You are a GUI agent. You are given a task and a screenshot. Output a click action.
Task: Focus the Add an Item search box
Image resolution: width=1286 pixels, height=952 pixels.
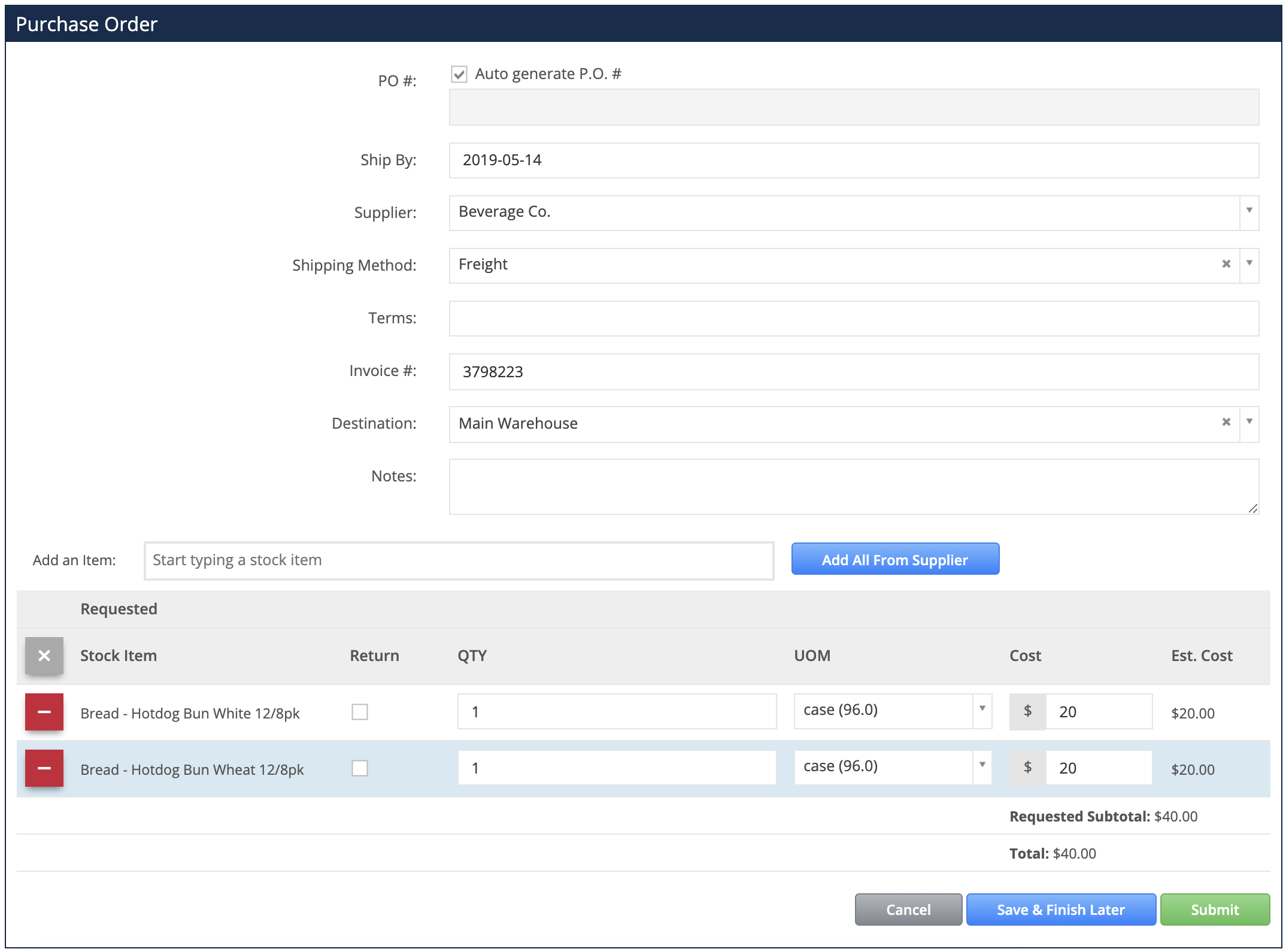click(459, 560)
